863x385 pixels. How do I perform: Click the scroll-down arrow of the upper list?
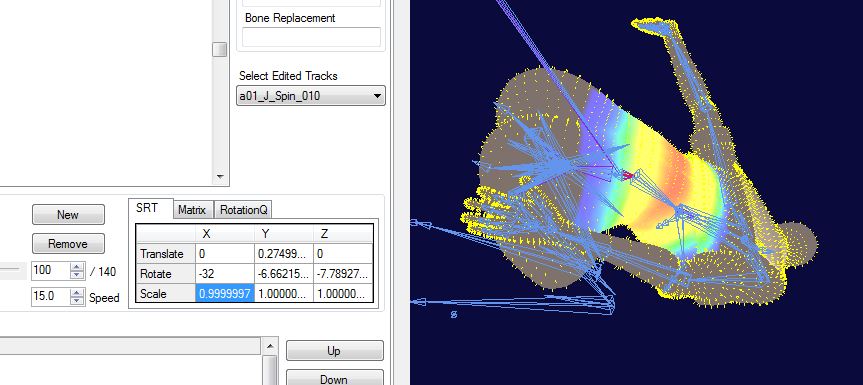[x=220, y=177]
